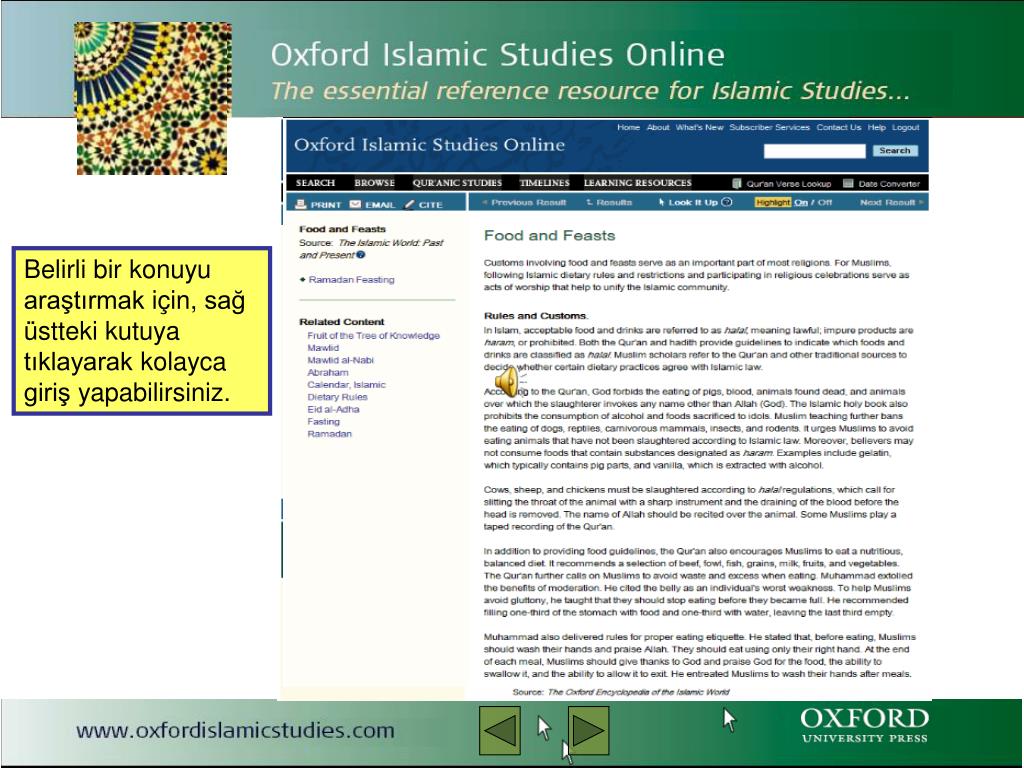Click the envelope icon beside EMAIL

[x=355, y=204]
